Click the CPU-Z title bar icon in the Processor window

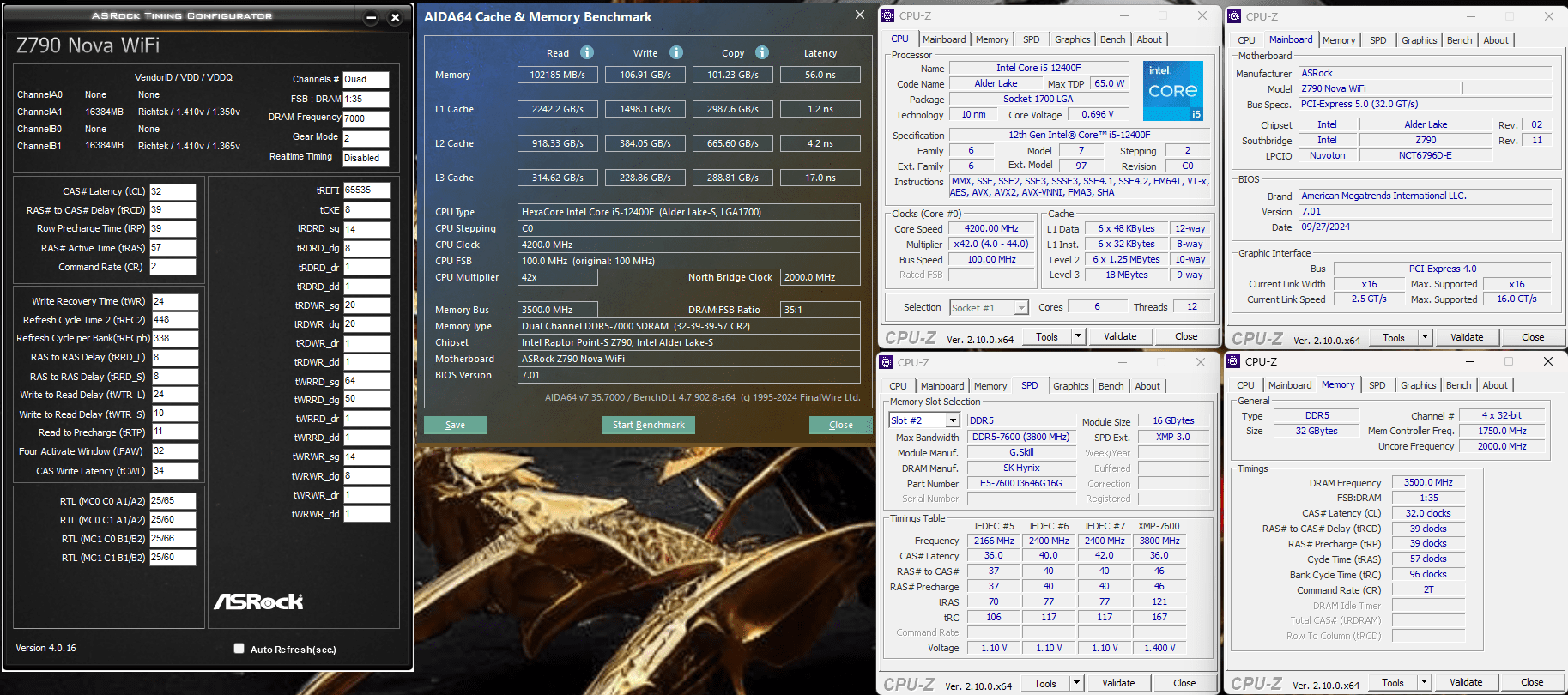pos(888,15)
